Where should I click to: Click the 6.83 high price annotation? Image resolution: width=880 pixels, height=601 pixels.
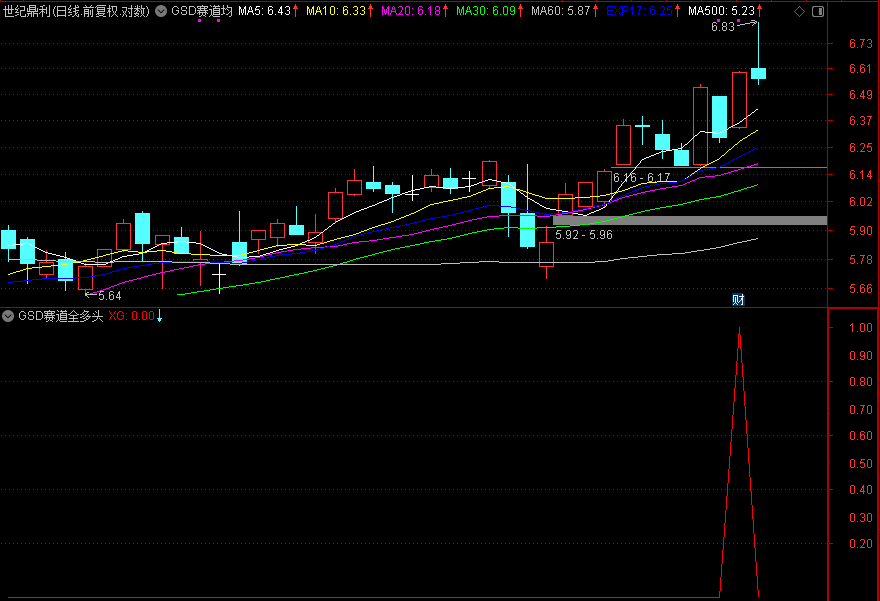pyautogui.click(x=722, y=27)
